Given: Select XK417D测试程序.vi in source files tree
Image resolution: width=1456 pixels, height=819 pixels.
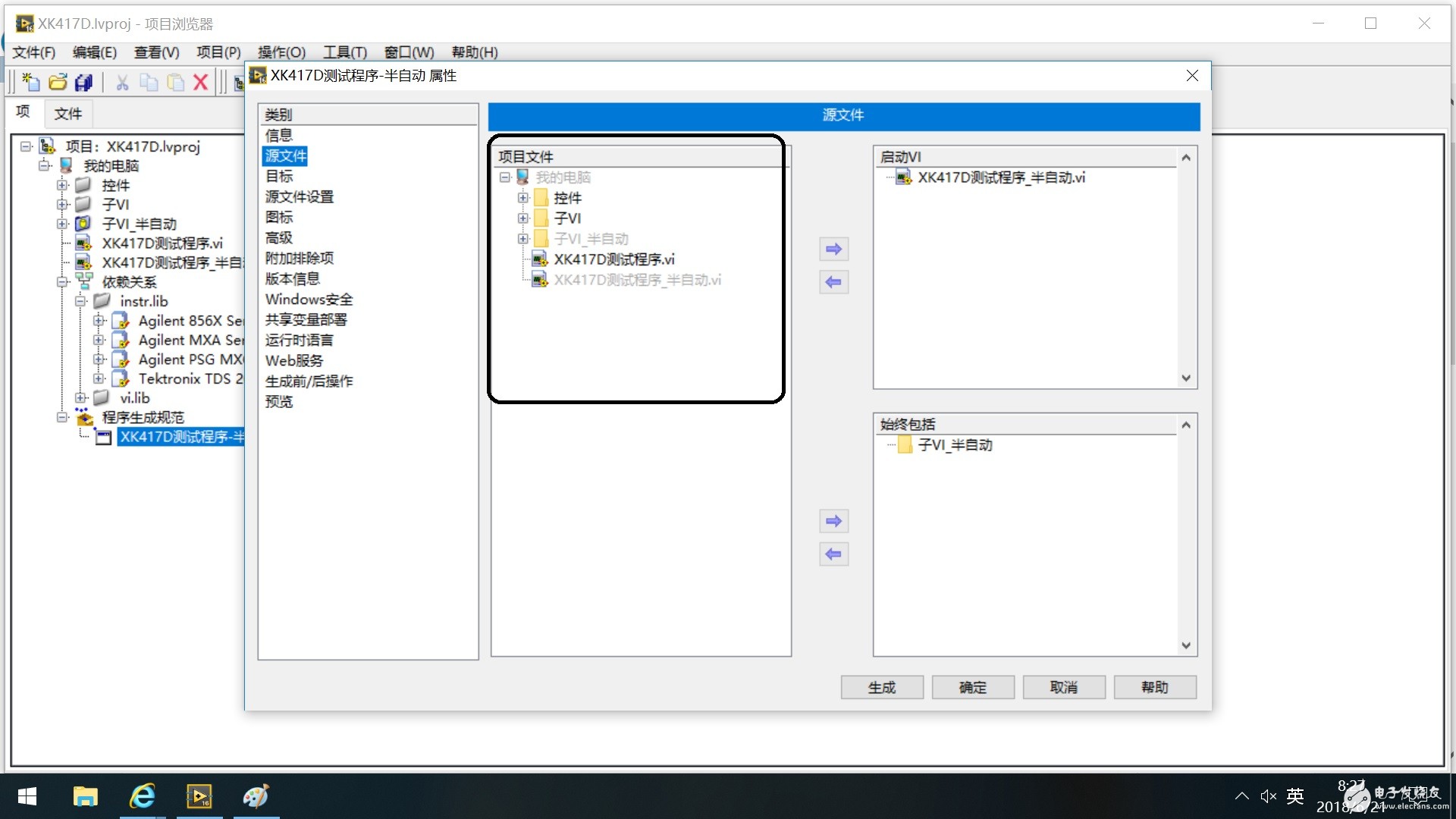Looking at the screenshot, I should (x=615, y=259).
